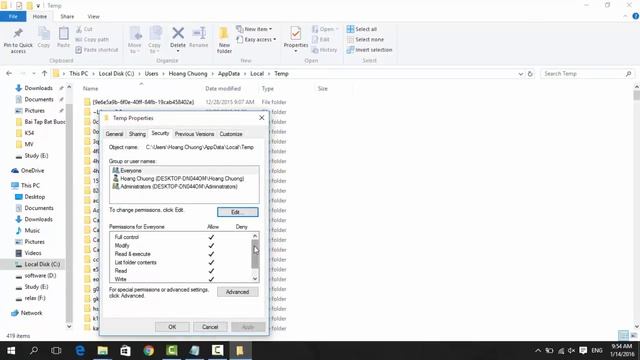Launch Microsoft Edge from taskbar
The width and height of the screenshot is (640, 360).
coord(80,350)
